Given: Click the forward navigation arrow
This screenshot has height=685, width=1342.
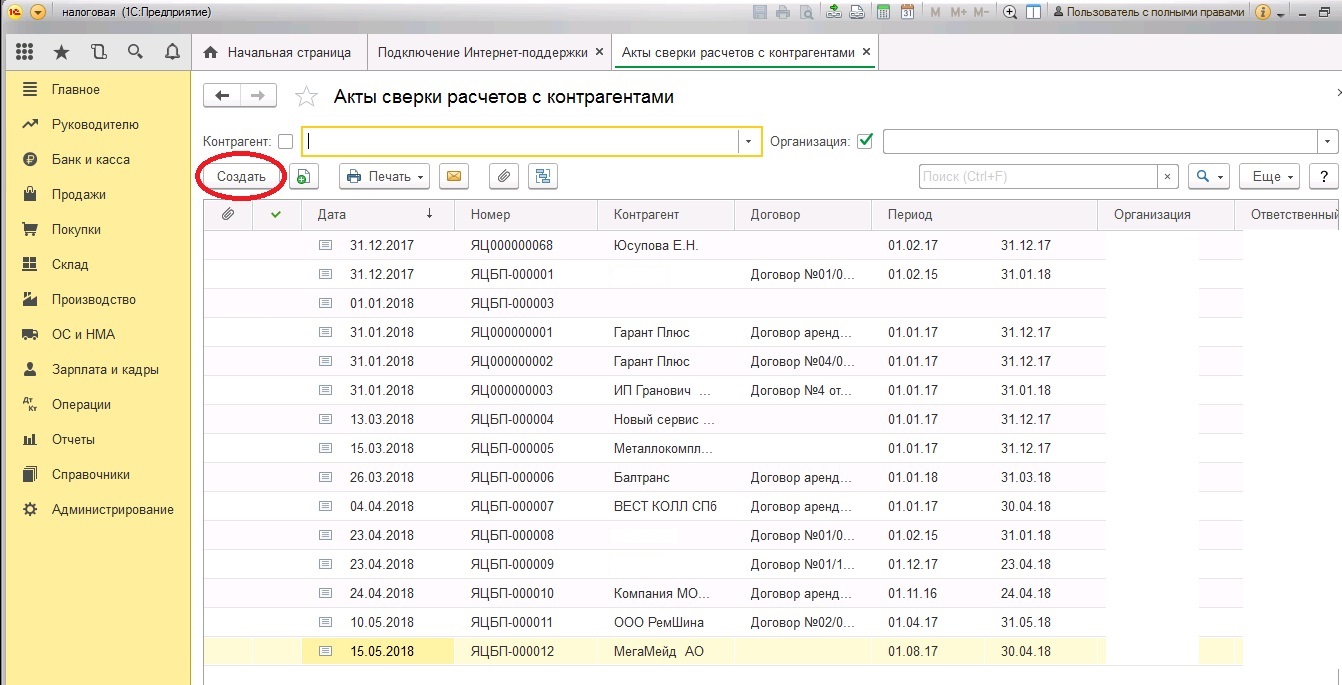Looking at the screenshot, I should (x=258, y=96).
